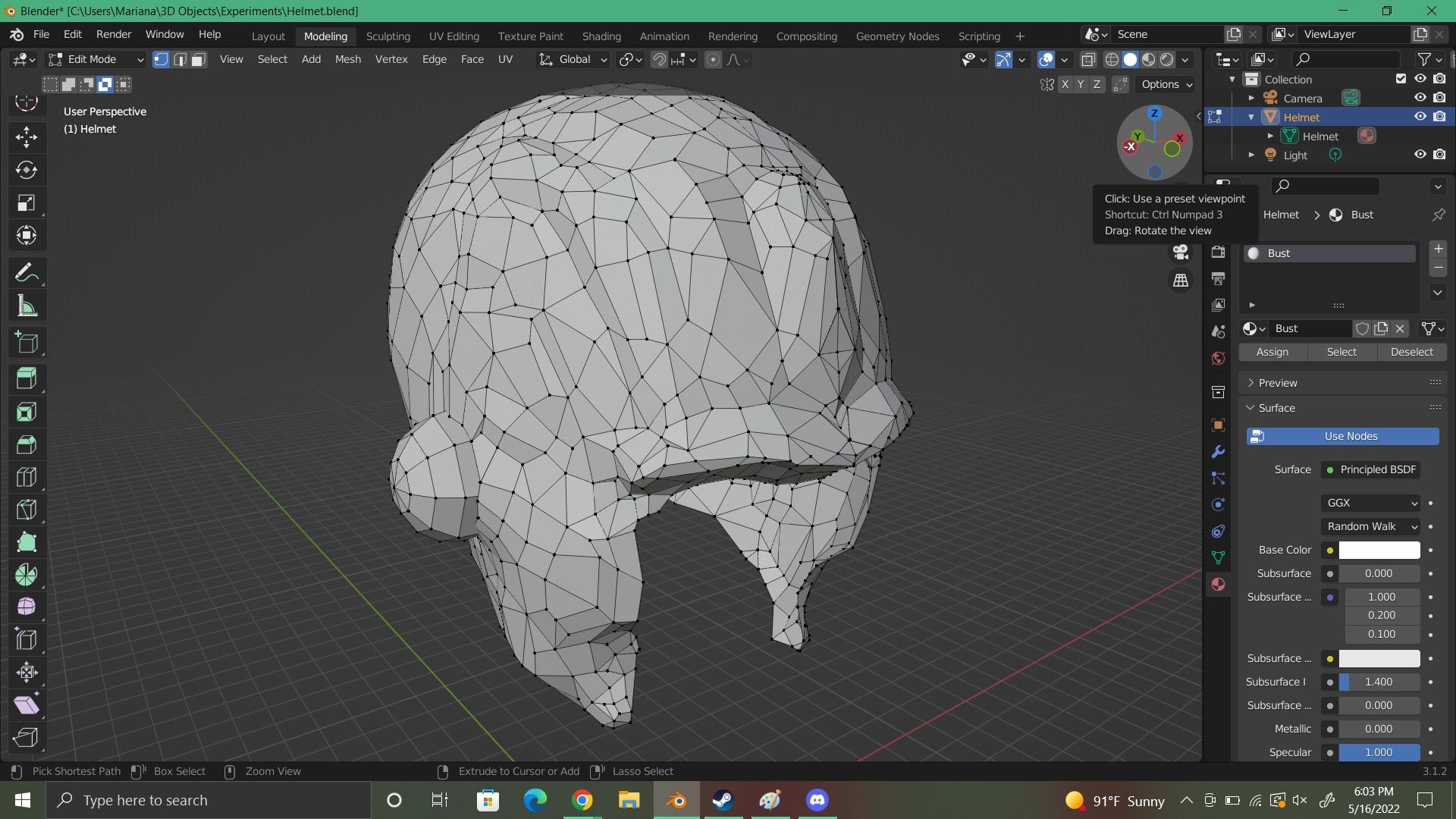Hide the Camera object in outliner
This screenshot has width=1456, height=819.
tap(1420, 98)
